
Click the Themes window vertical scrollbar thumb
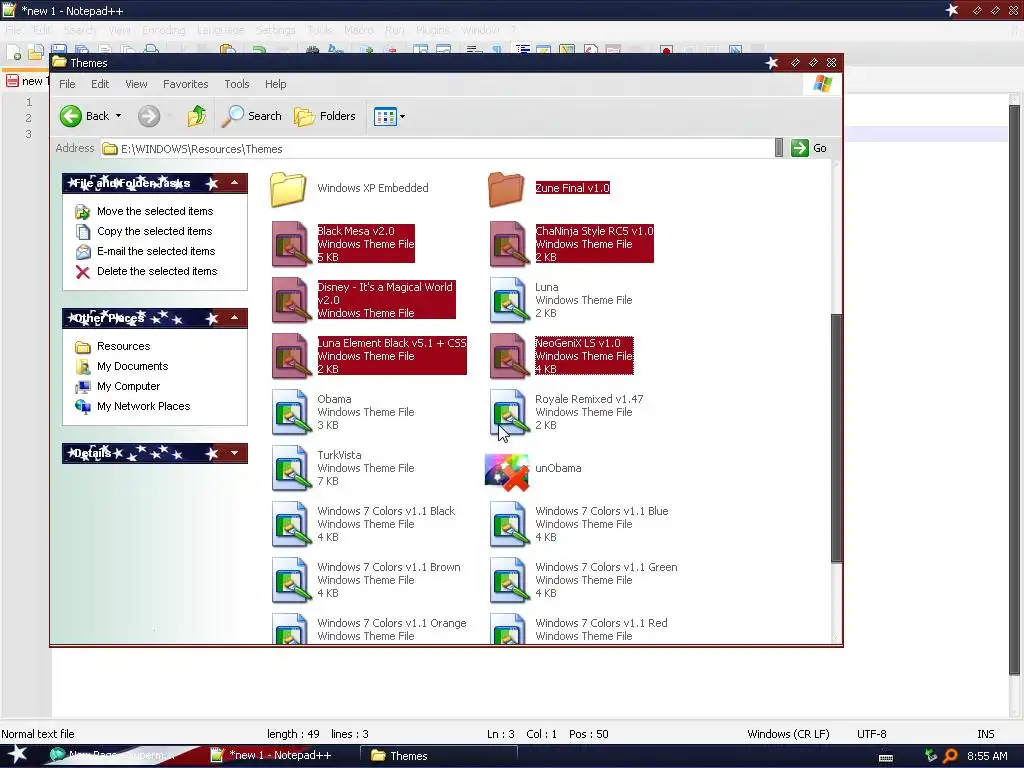pyautogui.click(x=836, y=438)
